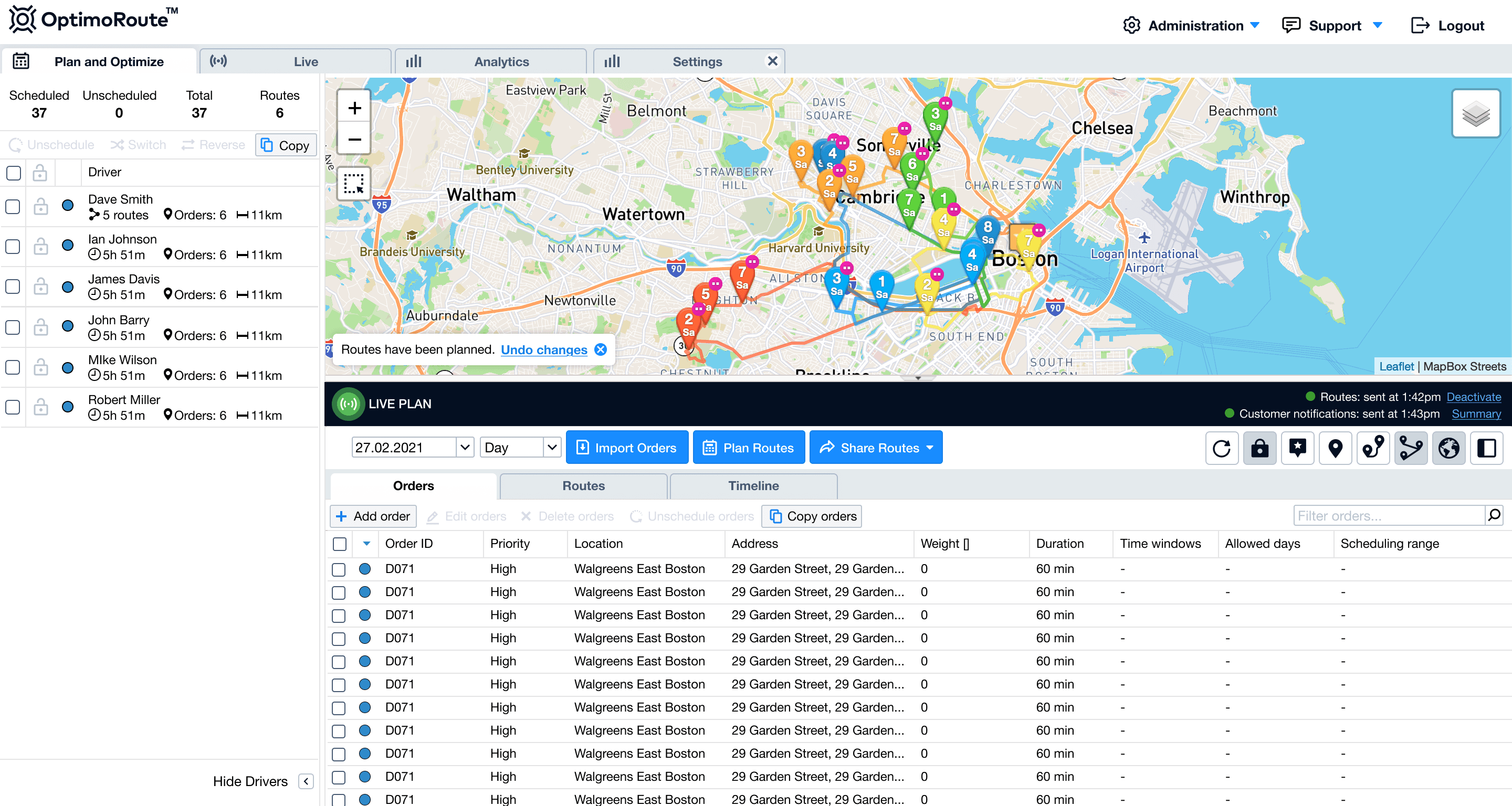Viewport: 1512px width, 806px height.
Task: Check the John Barry driver checkbox
Action: tap(13, 327)
